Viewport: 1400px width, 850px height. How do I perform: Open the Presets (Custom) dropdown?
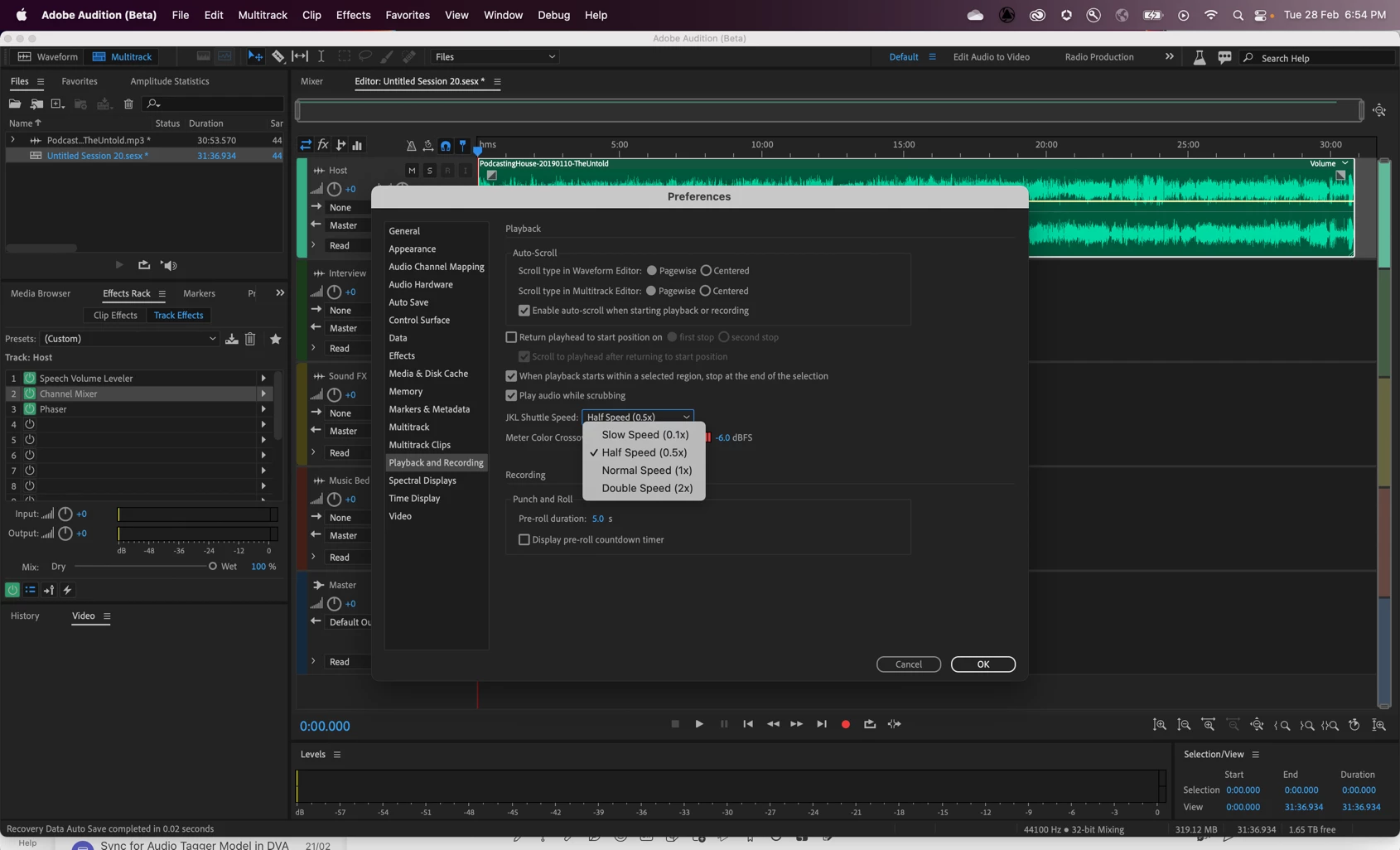(130, 339)
